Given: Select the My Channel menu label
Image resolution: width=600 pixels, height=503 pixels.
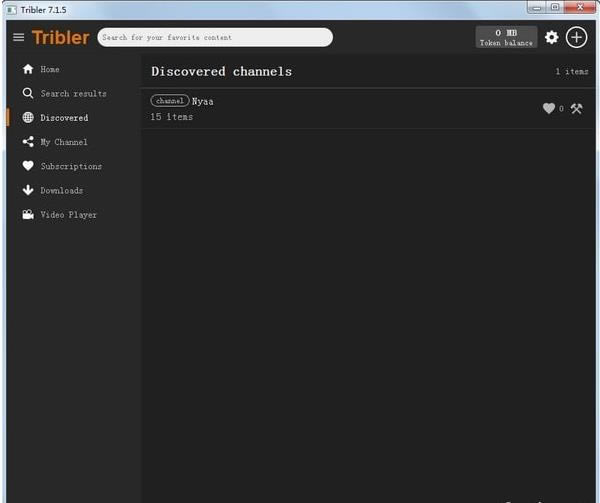Looking at the screenshot, I should click(64, 142).
